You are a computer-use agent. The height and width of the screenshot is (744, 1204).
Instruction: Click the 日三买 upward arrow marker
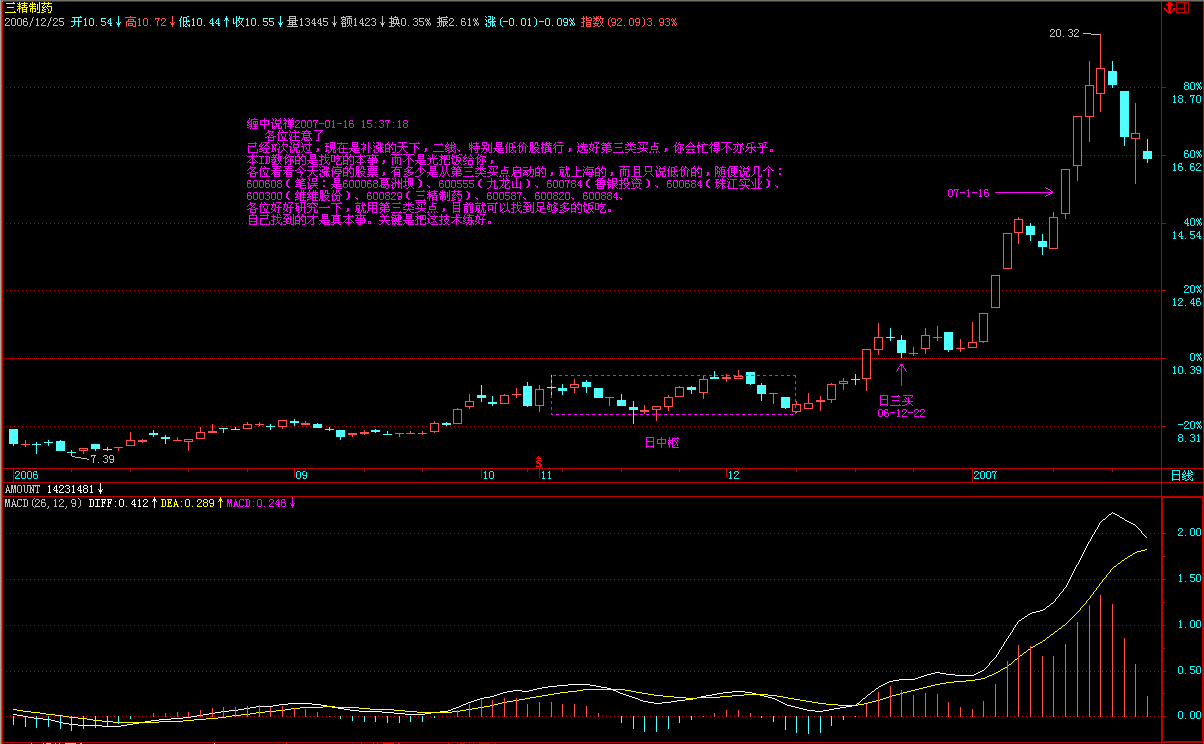tap(901, 374)
